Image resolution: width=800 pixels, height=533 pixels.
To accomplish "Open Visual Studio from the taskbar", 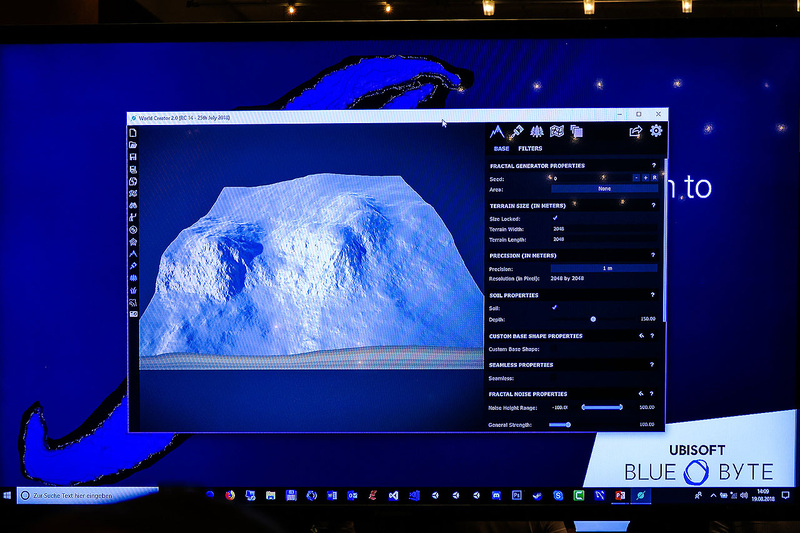I will point(393,495).
